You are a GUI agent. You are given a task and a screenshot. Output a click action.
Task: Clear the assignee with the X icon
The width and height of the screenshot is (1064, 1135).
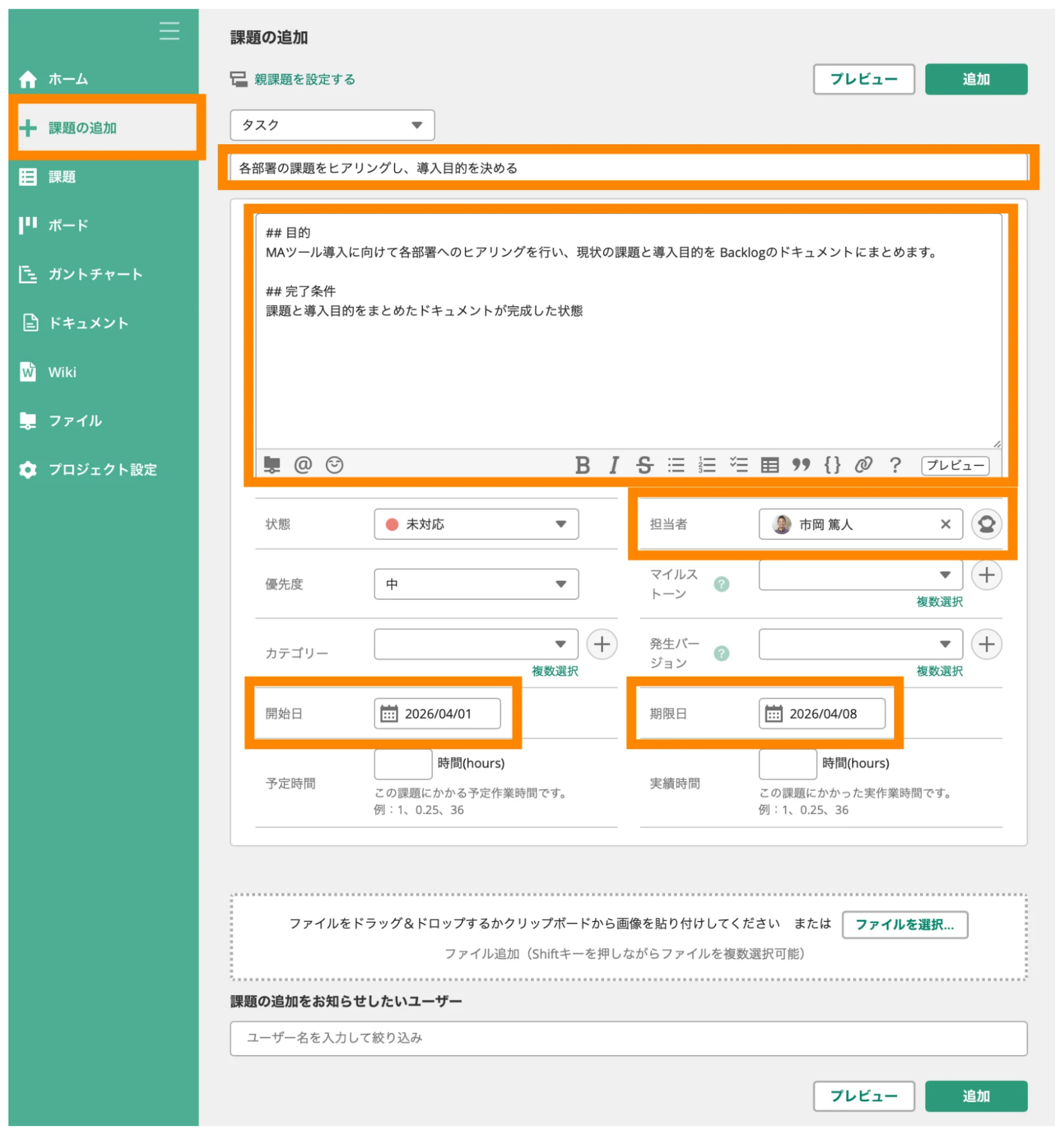(946, 524)
